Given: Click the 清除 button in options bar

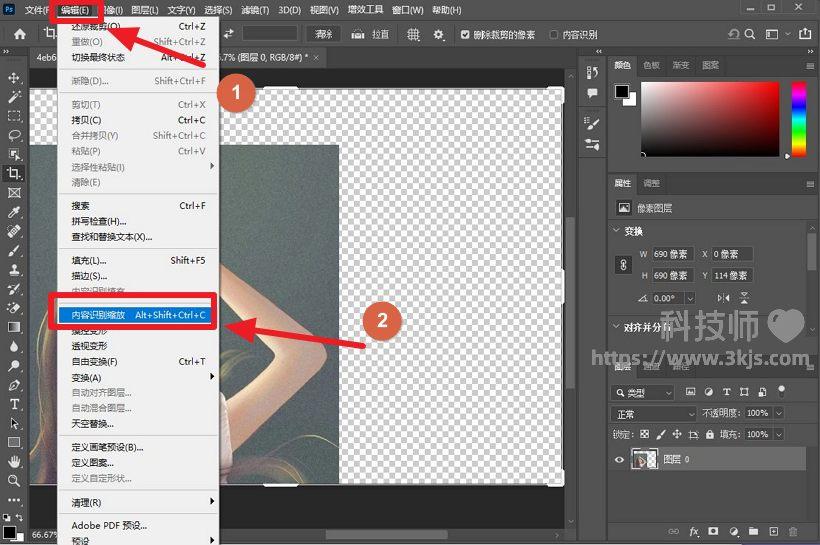Looking at the screenshot, I should coord(323,35).
